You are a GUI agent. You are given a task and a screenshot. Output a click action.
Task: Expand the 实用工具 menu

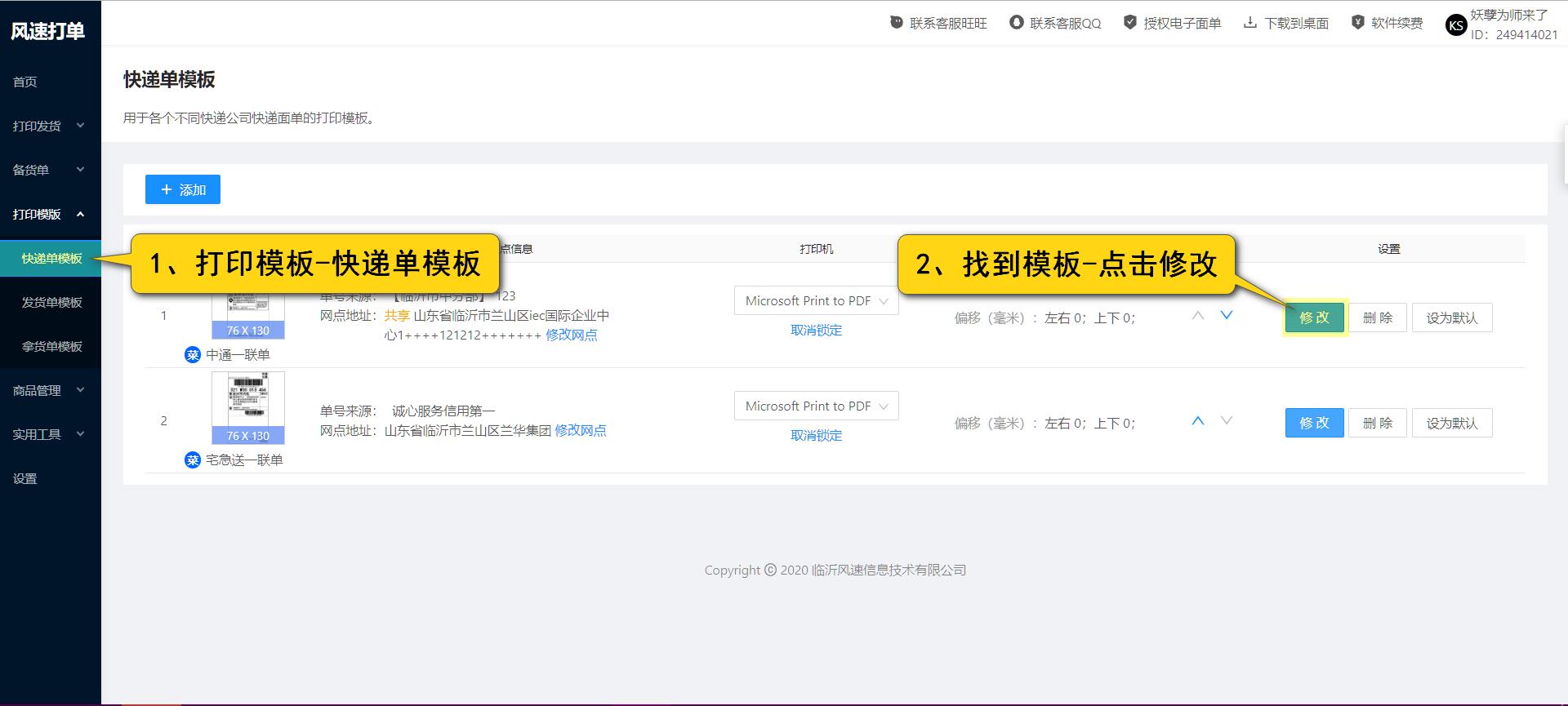[x=51, y=434]
